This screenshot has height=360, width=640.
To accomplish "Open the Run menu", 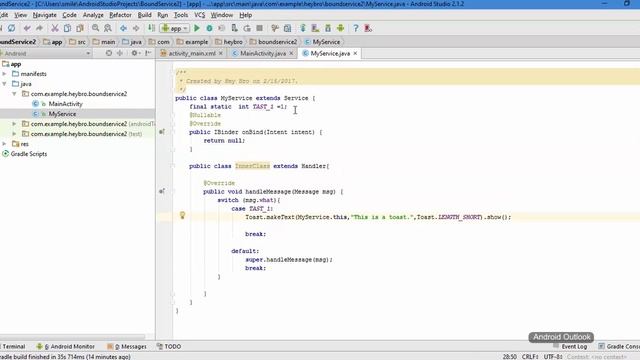I will (162, 15).
